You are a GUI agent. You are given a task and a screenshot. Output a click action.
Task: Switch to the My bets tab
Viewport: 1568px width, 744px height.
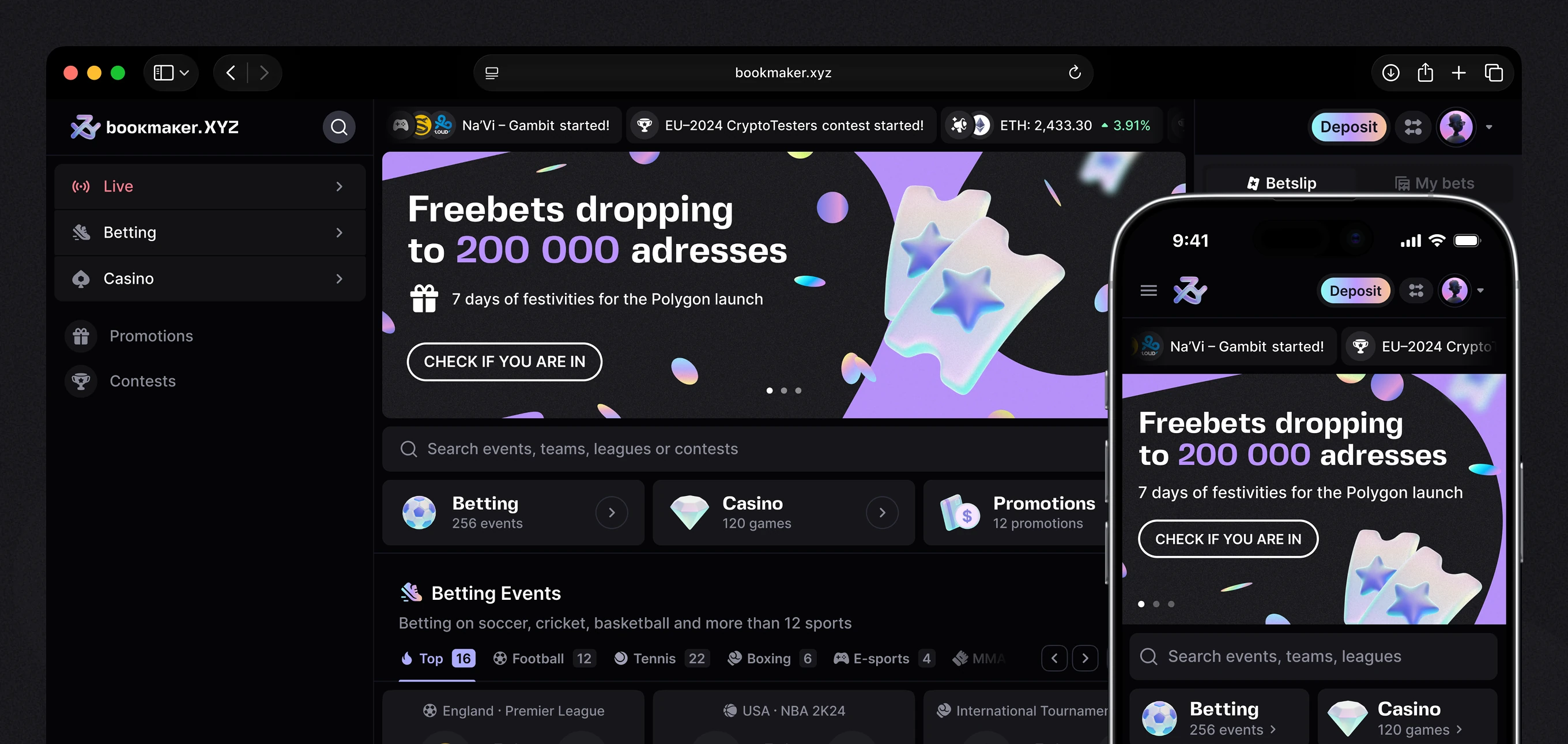[1435, 183]
